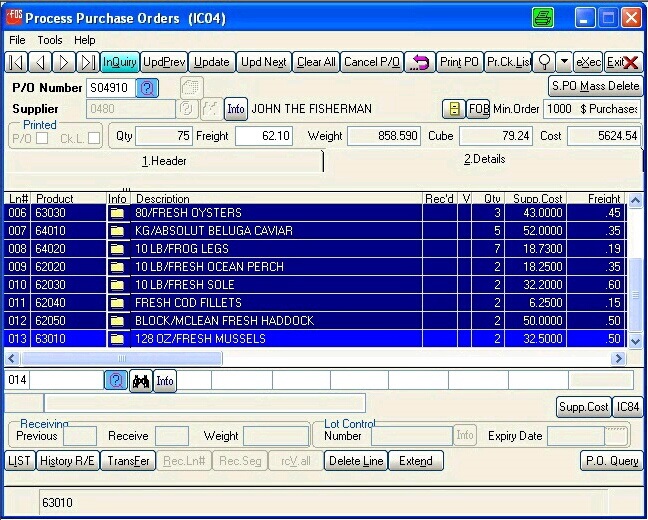Click the Freight input field
The image size is (648, 520).
264,136
